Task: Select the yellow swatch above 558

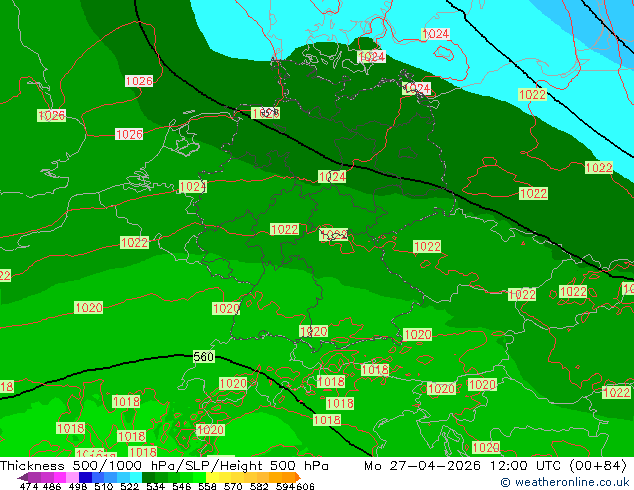Action: 212,477
